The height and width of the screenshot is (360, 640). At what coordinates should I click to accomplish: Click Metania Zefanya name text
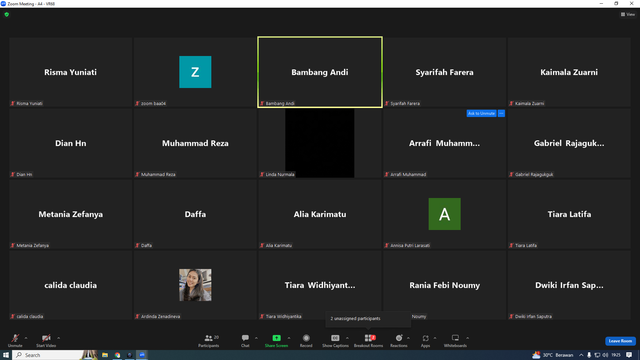(71, 214)
